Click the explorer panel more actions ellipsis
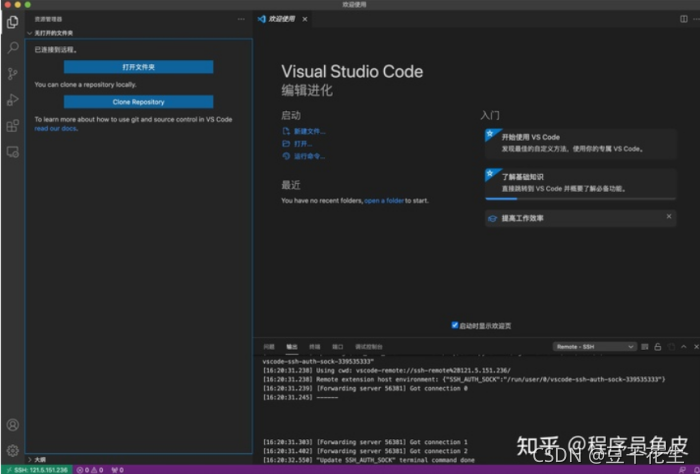 [241, 19]
